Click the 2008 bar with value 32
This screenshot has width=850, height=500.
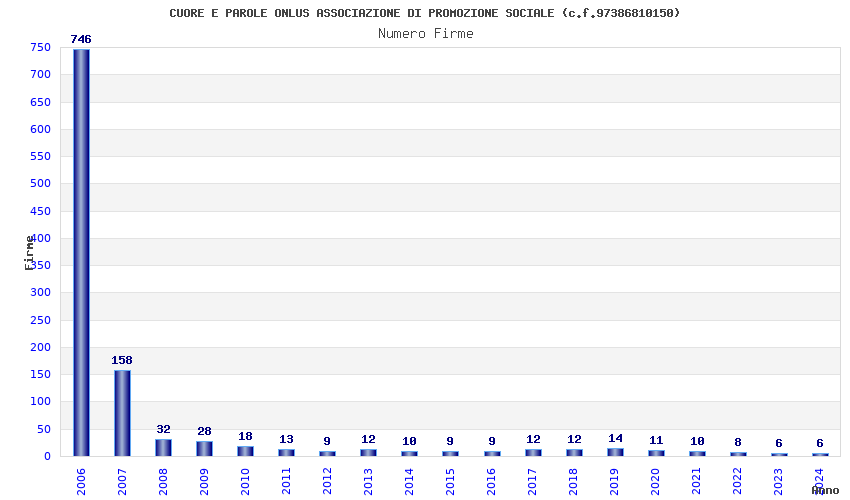[163, 447]
